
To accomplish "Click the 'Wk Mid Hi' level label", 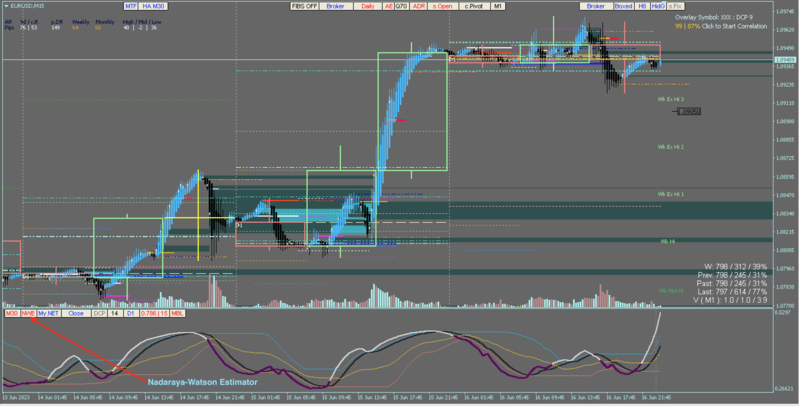I will [671, 291].
